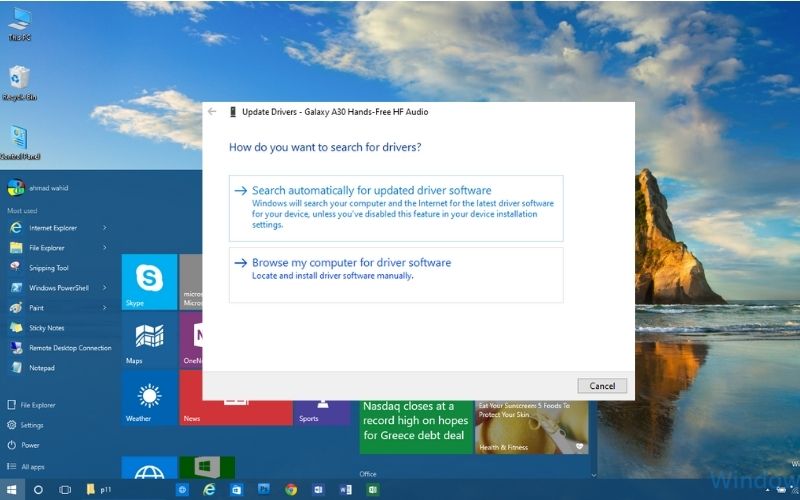
Task: Click the Windows Start button
Action: 11,490
